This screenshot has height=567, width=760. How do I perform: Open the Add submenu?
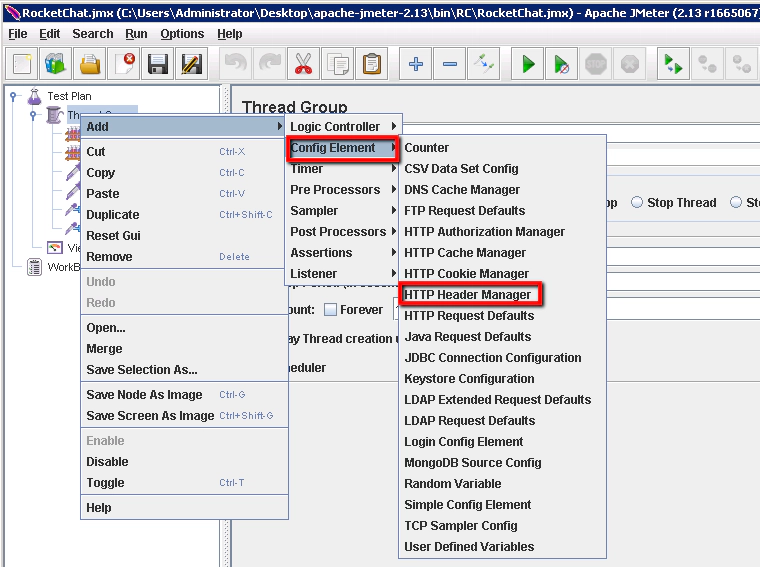(x=184, y=126)
